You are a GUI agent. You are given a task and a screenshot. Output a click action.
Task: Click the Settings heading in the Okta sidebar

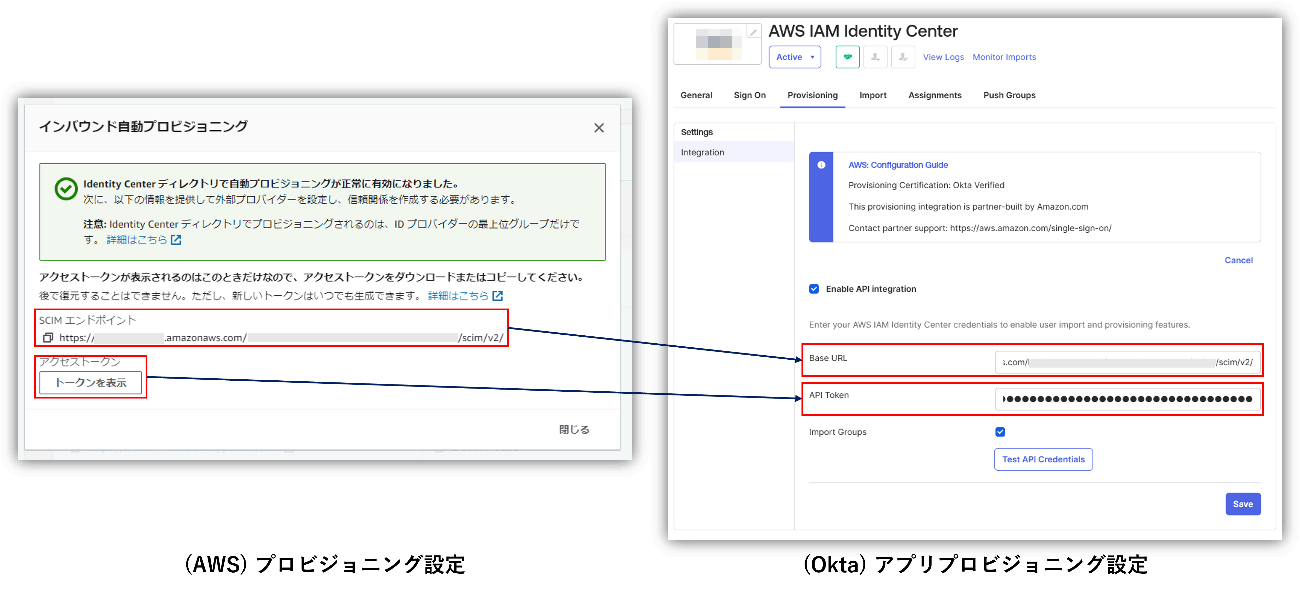[x=697, y=132]
